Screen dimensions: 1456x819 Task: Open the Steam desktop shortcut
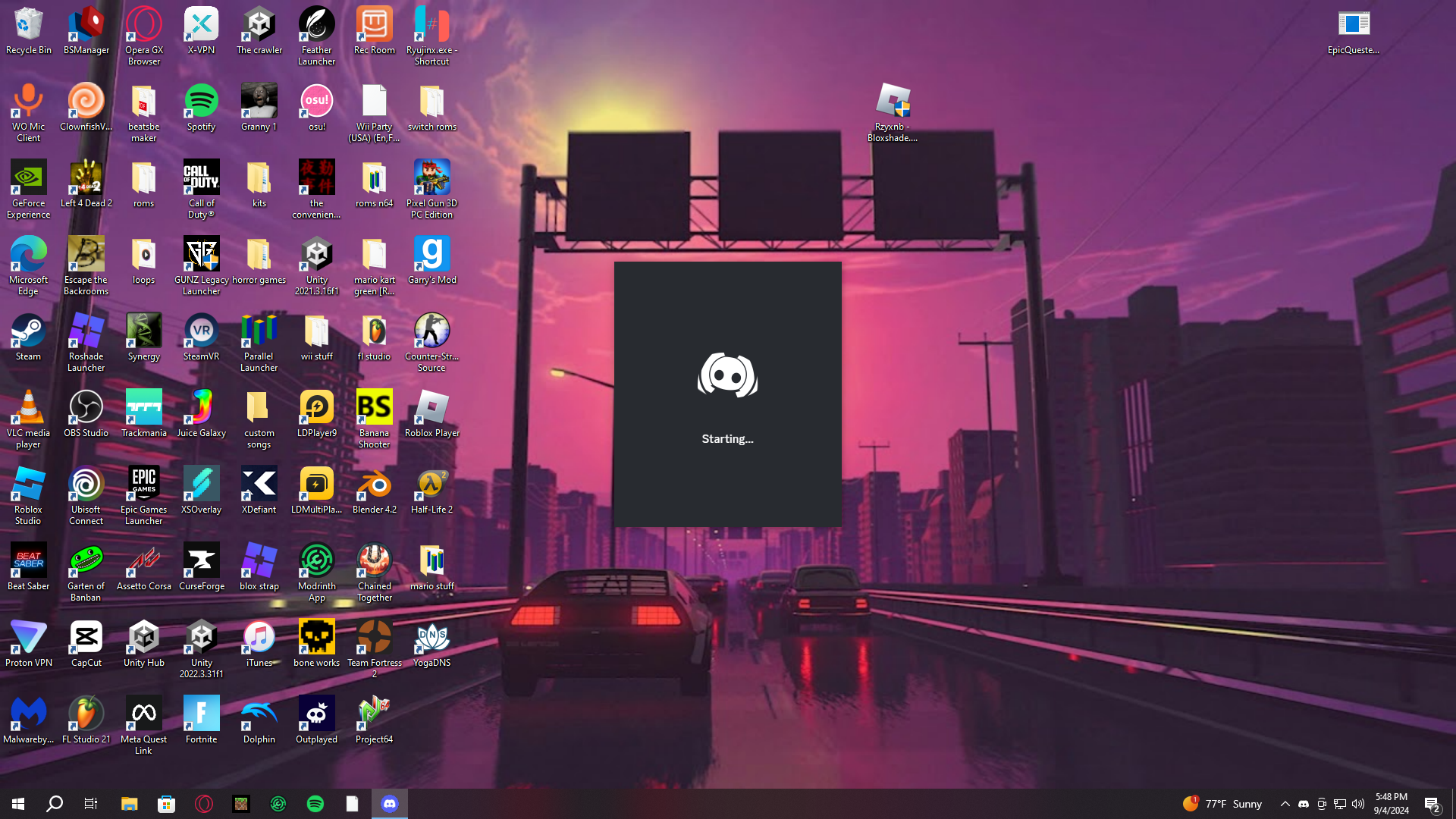[x=28, y=331]
